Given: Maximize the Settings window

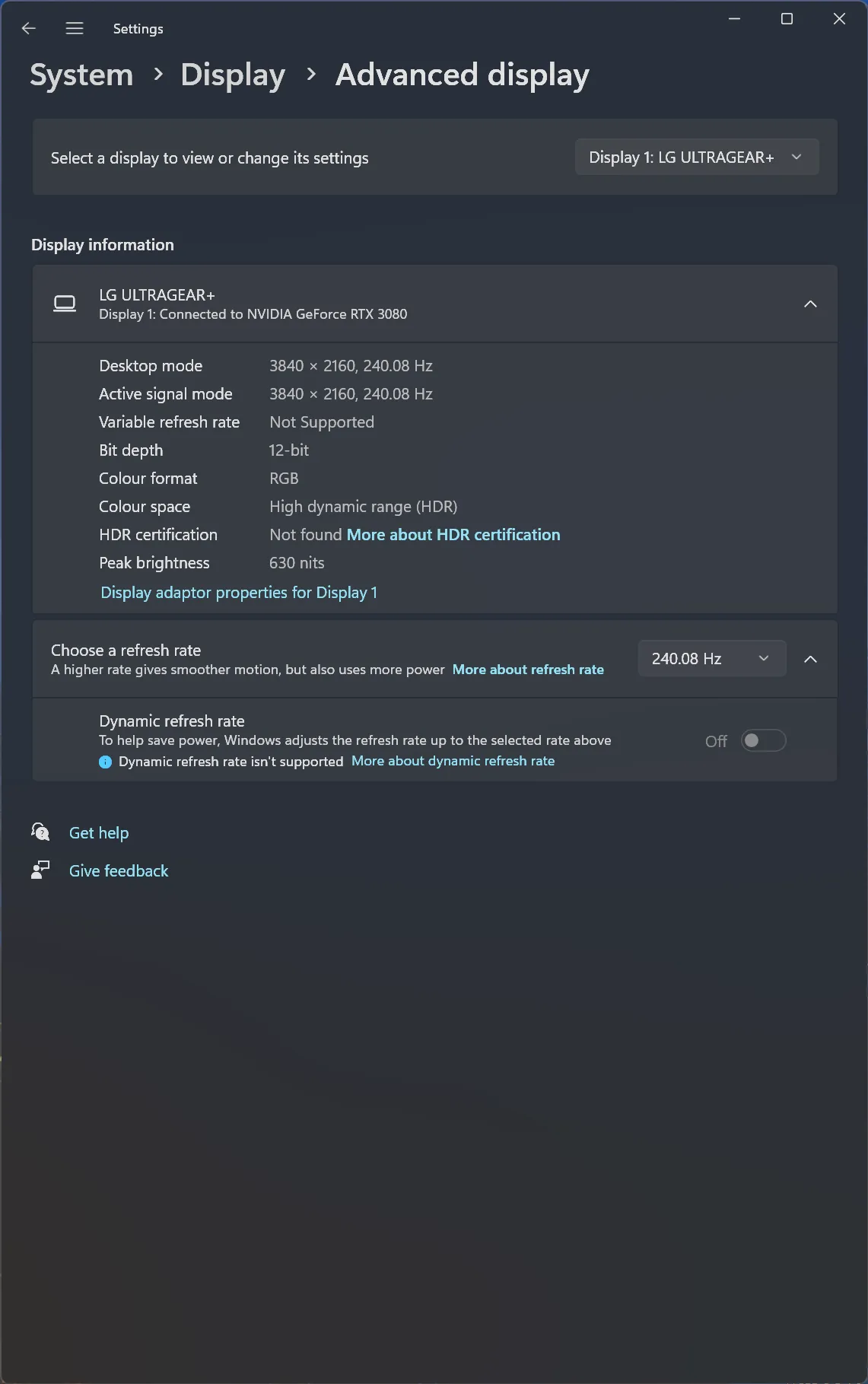Looking at the screenshot, I should (x=787, y=19).
